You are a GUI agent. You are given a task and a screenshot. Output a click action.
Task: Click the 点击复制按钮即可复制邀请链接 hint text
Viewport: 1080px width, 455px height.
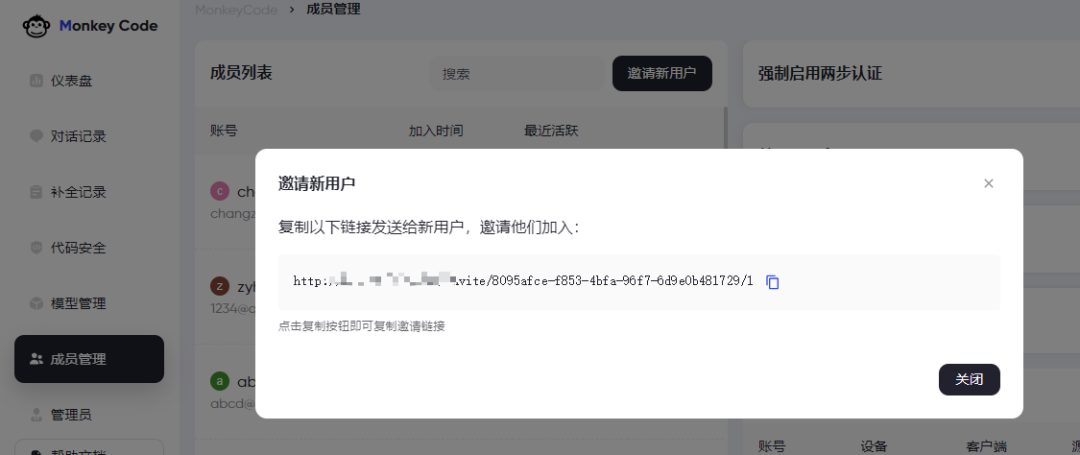point(362,326)
